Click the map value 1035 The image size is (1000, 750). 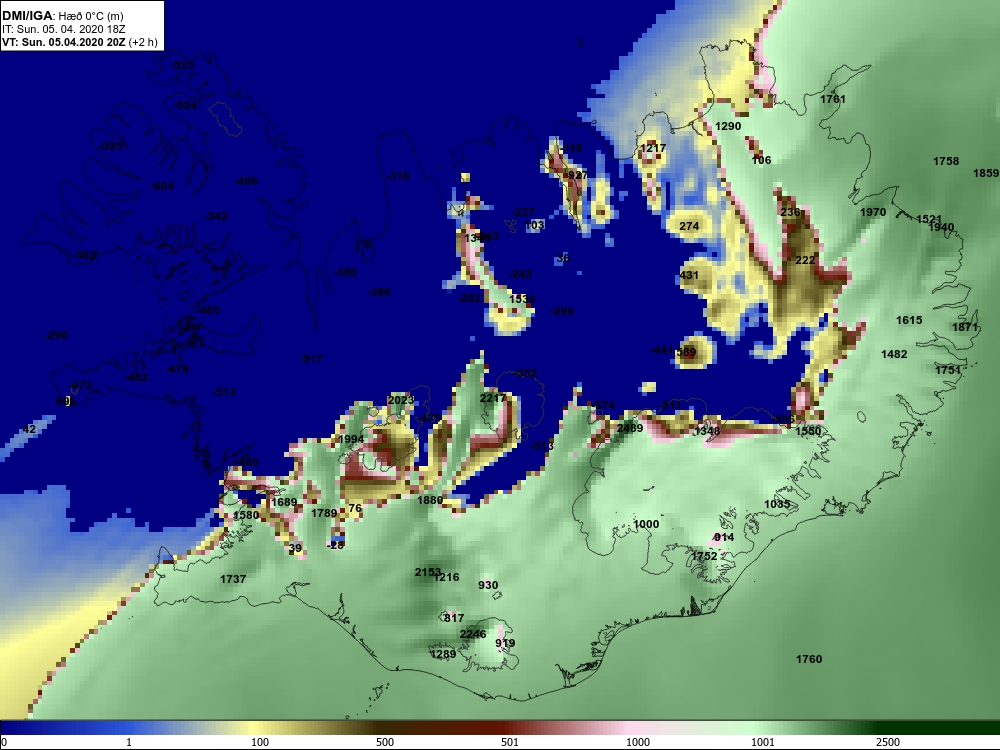(x=777, y=504)
